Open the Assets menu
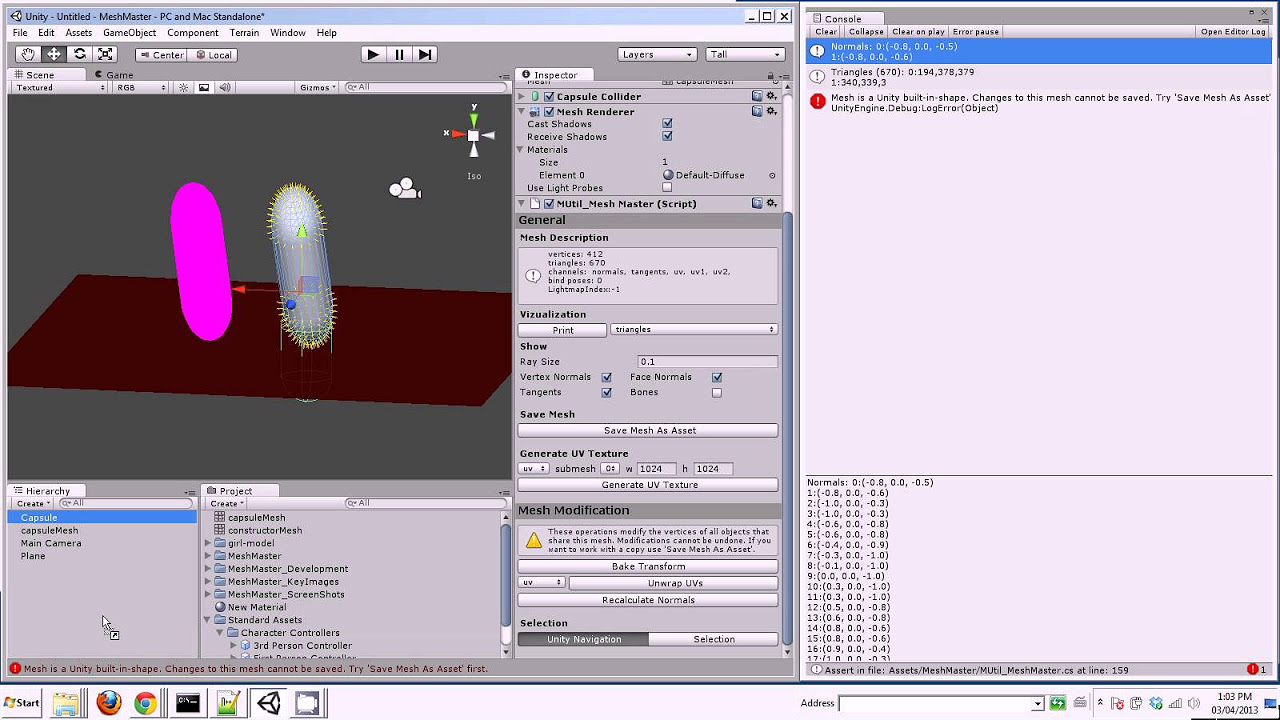This screenshot has width=1280, height=720. click(79, 33)
